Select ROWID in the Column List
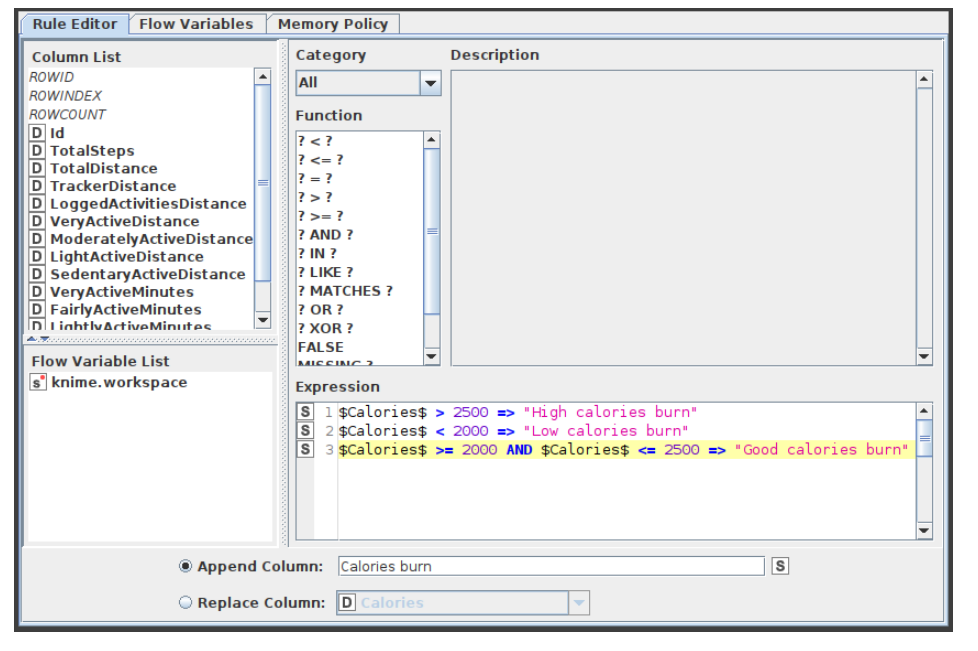This screenshot has height=651, width=978. pyautogui.click(x=52, y=77)
